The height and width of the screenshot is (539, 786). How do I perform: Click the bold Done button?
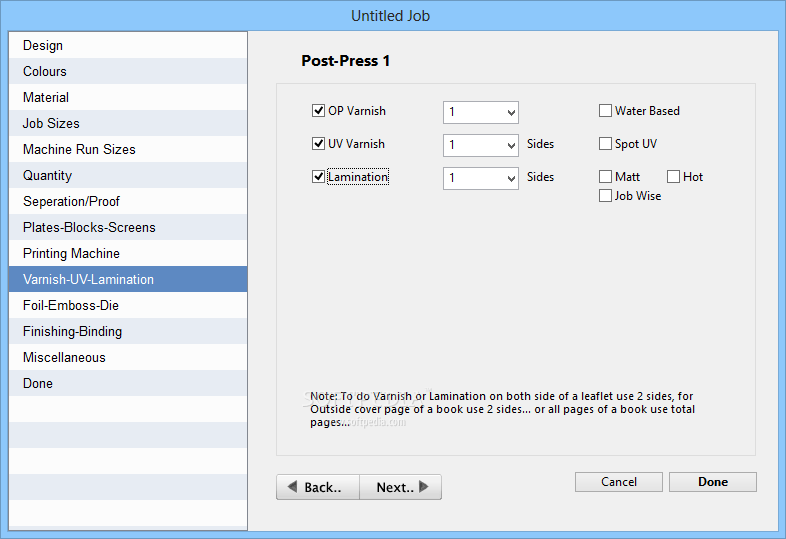pyautogui.click(x=713, y=482)
